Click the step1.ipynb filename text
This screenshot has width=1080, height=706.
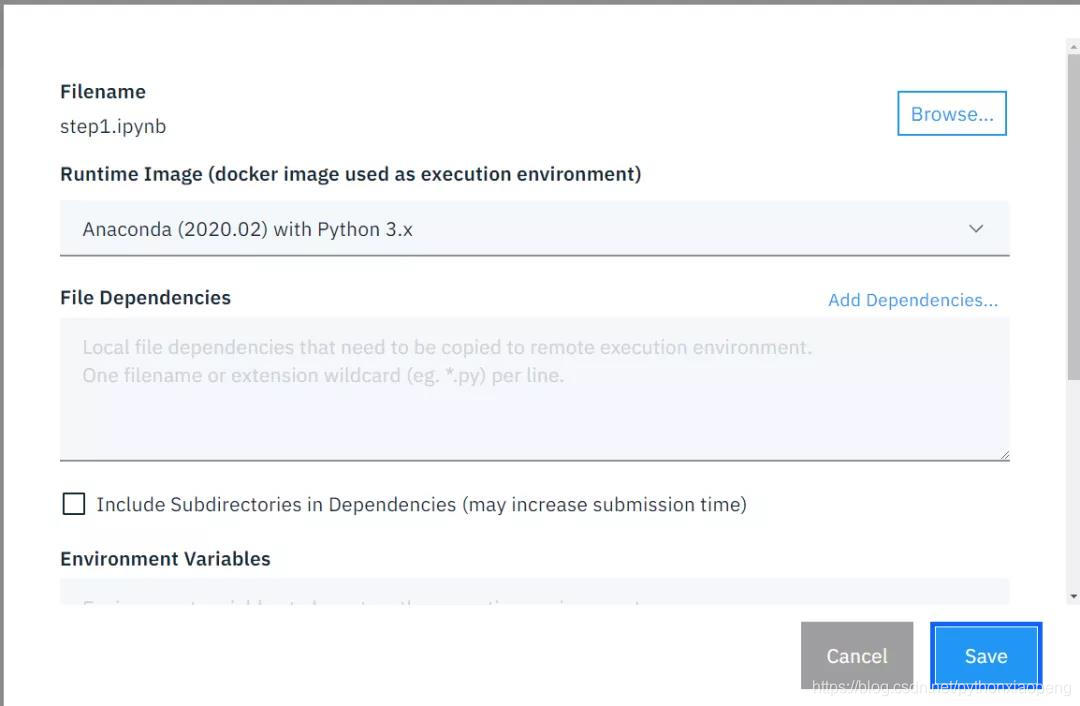(113, 126)
